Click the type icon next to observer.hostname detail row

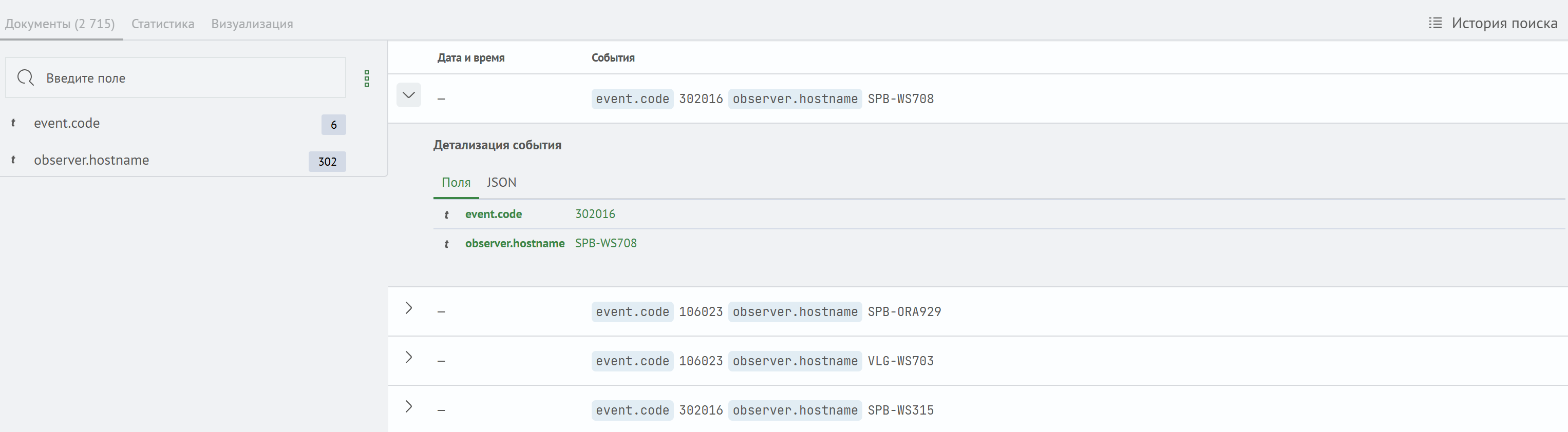point(446,244)
